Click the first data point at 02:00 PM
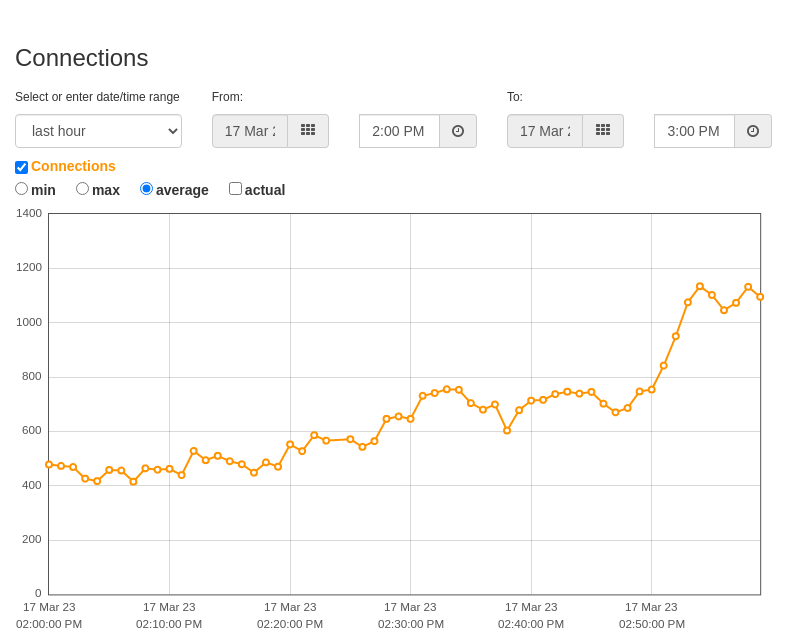Screen dimensions: 787x634 49,465
